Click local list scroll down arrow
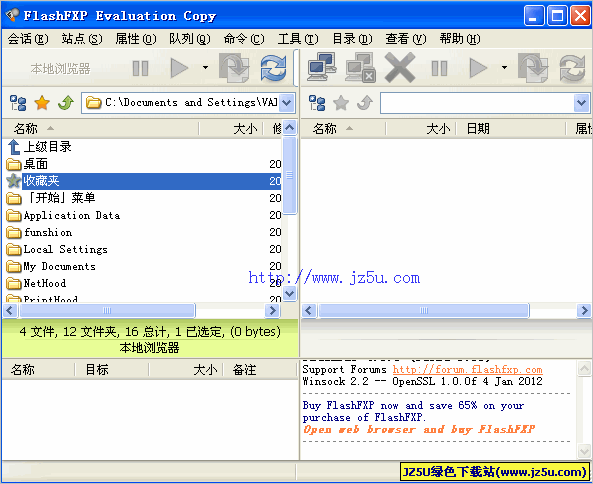 point(290,293)
